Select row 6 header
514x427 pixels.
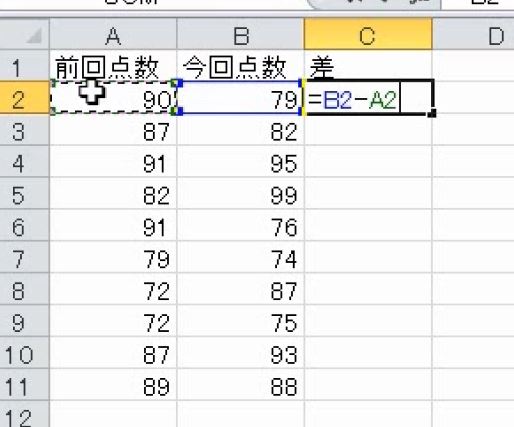(x=24, y=226)
